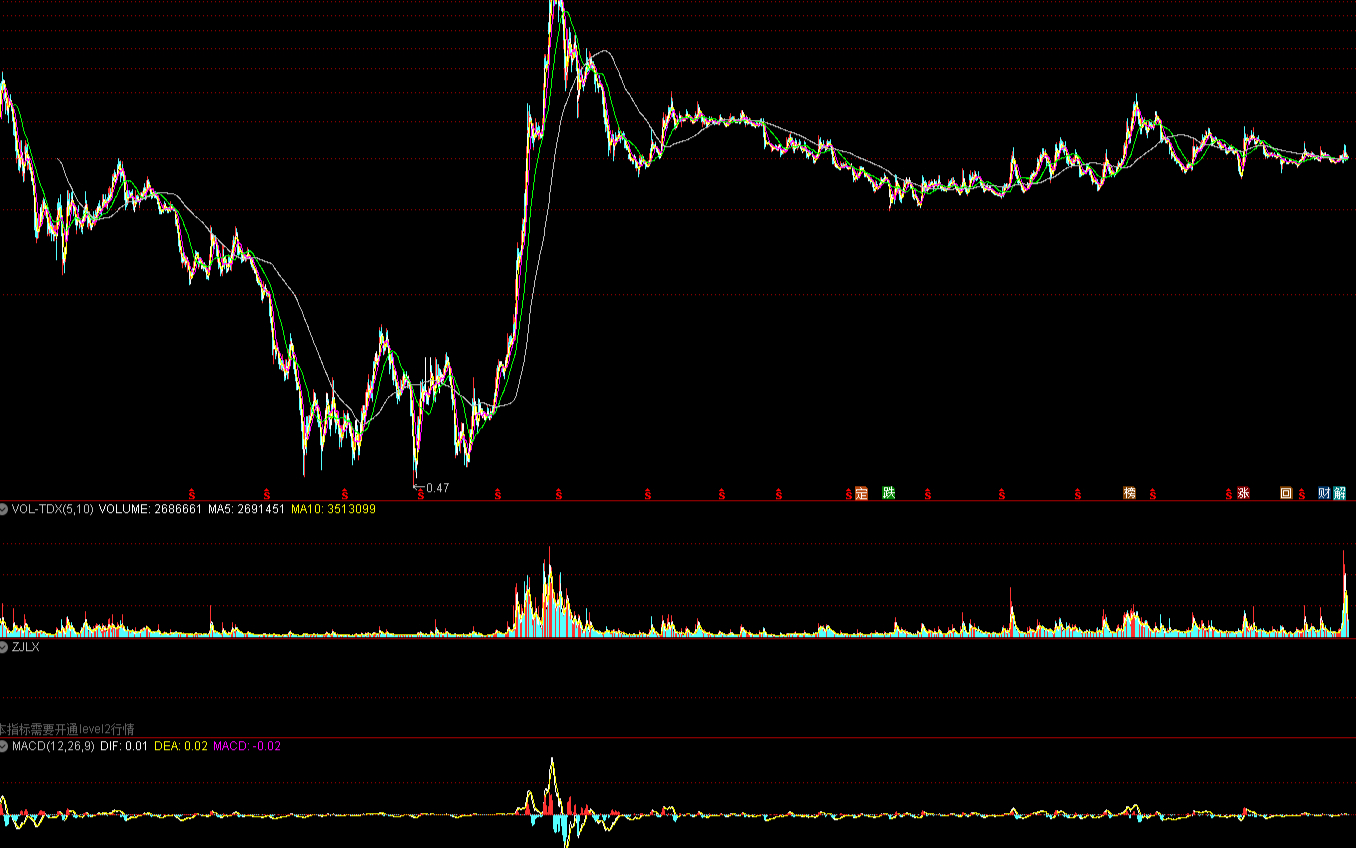Click the MACD(12,26,9) indicator name
Screen dimensions: 1356x848
tap(53, 746)
